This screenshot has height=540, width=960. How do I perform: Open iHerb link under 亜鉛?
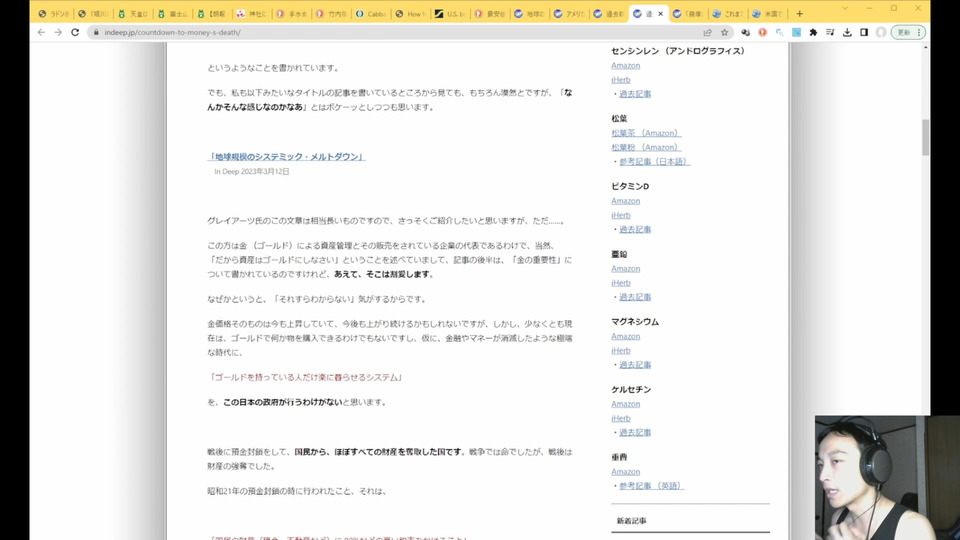coord(620,283)
